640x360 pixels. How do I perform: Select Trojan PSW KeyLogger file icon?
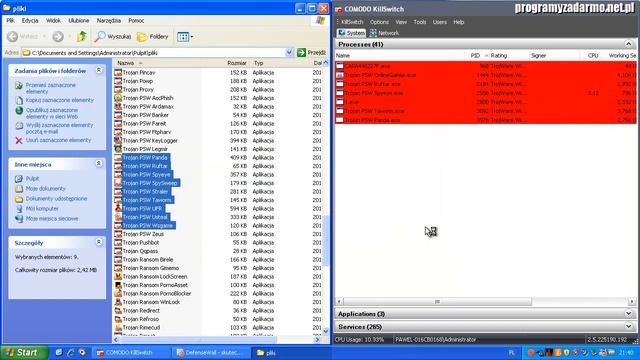point(118,140)
